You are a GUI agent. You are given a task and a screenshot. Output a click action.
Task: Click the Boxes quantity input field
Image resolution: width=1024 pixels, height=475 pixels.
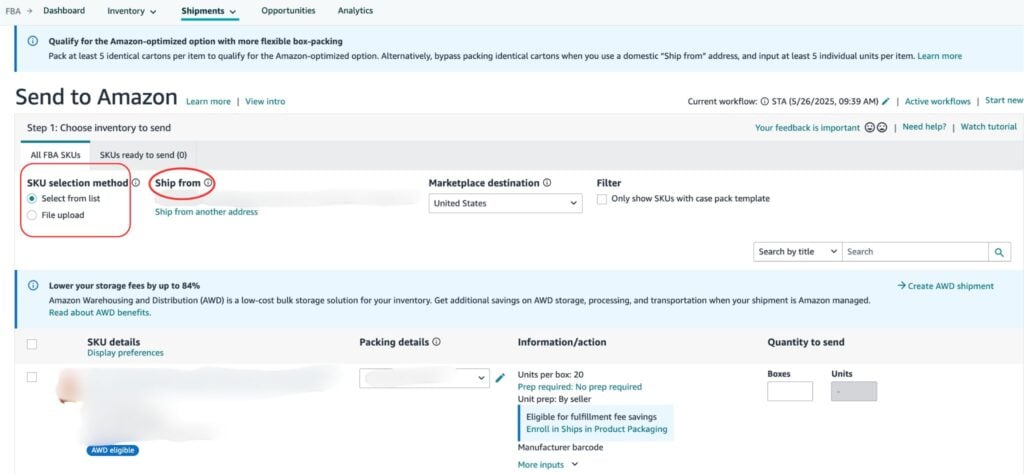coord(789,391)
